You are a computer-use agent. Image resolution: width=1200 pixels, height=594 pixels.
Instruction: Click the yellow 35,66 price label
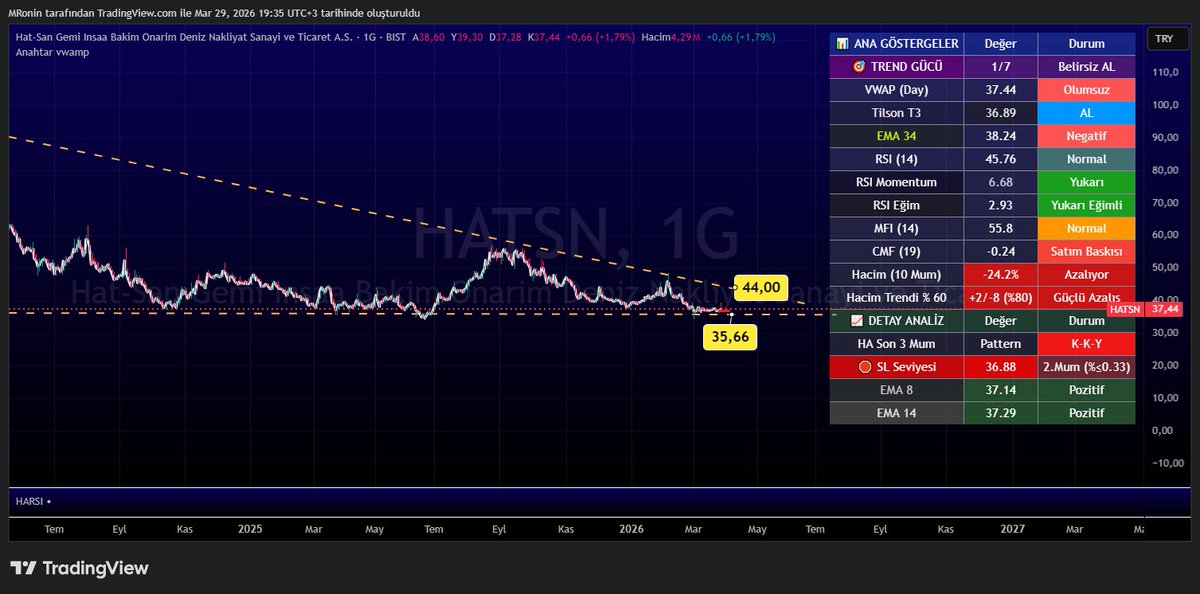729,337
